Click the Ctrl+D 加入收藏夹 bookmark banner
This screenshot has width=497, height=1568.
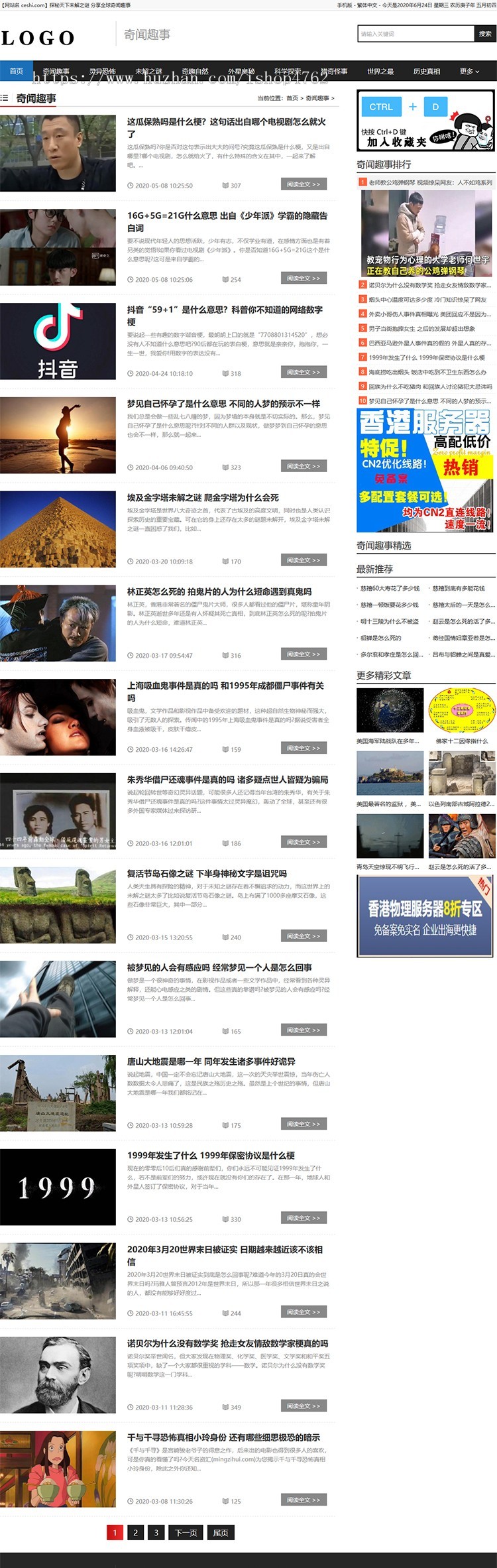tap(425, 121)
